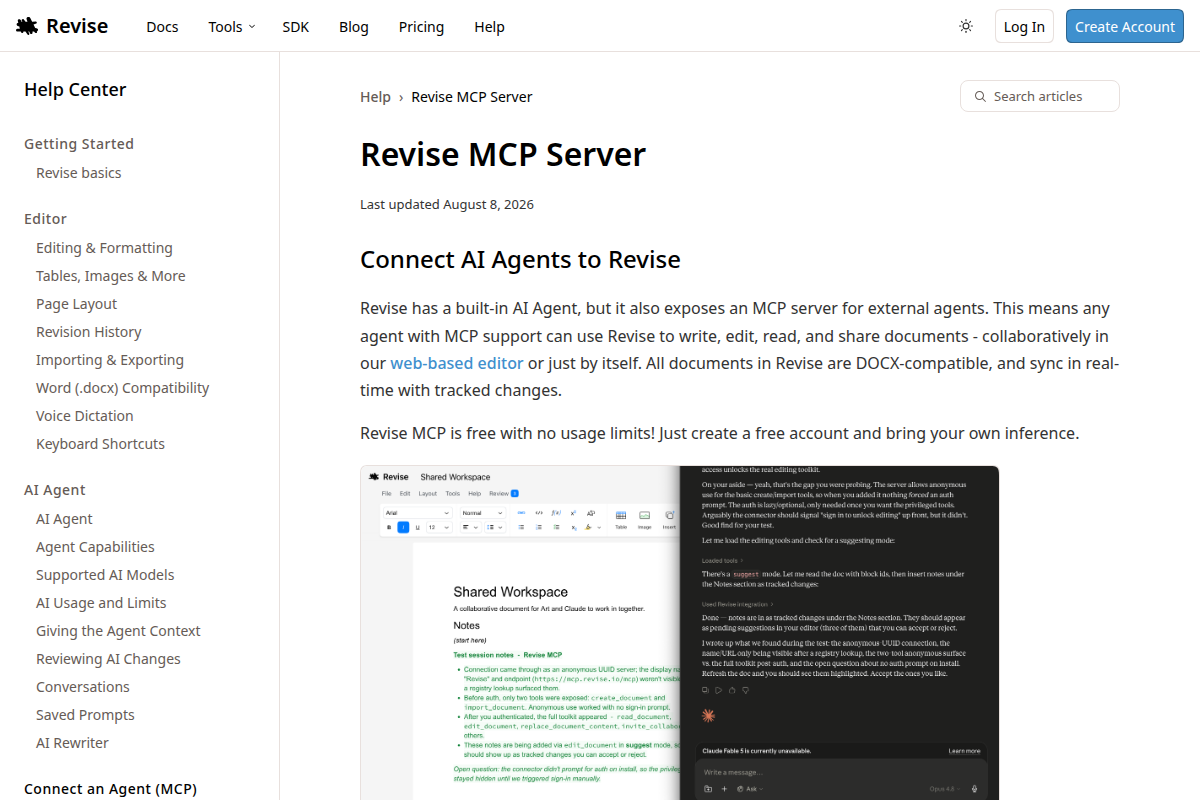The width and height of the screenshot is (1200, 800).
Task: Open the Tables, Images & More article
Action: pos(111,276)
